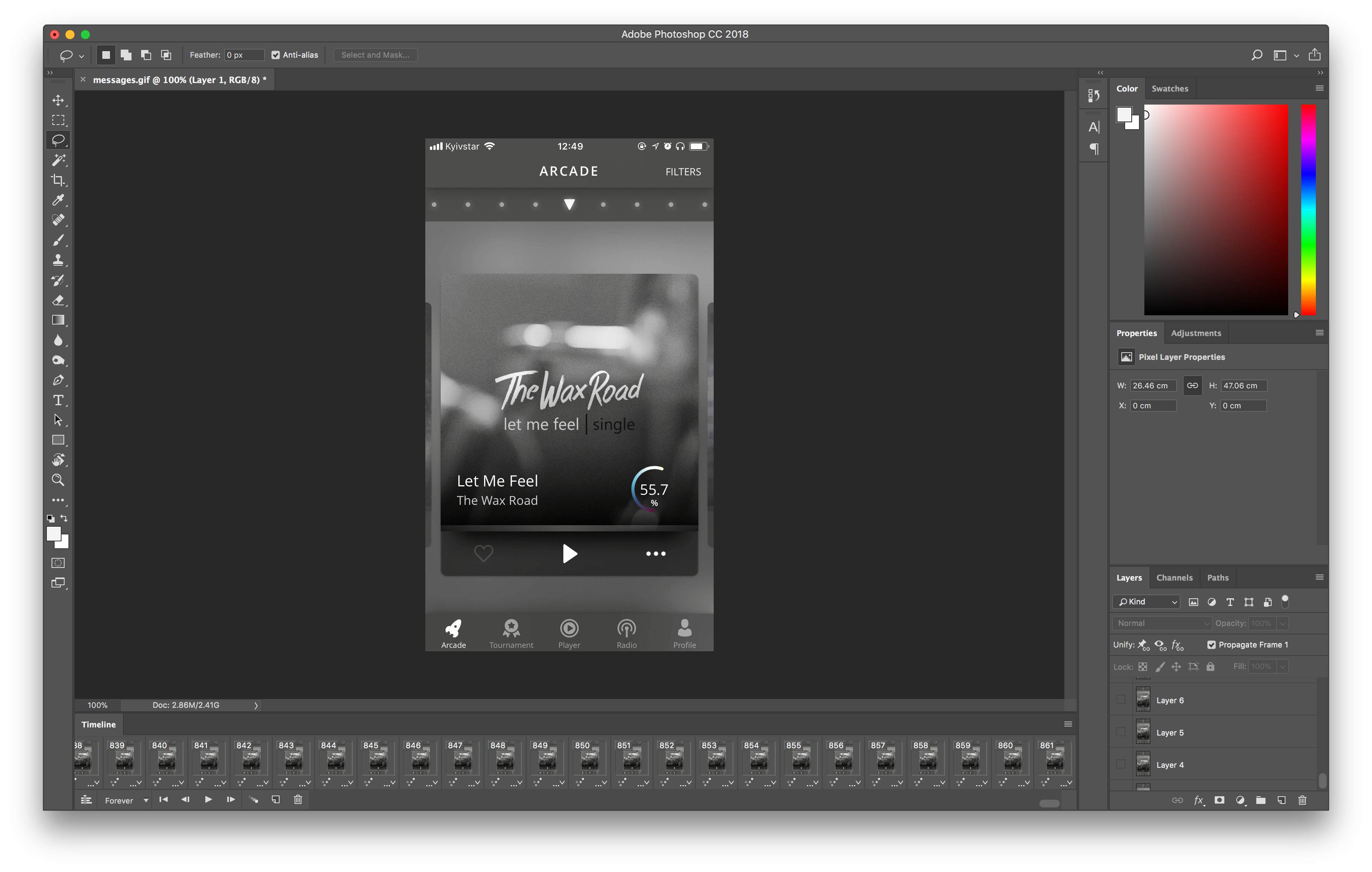Show Layer 6 visibility toggle
Screen dimensions: 1372x872
click(1121, 700)
